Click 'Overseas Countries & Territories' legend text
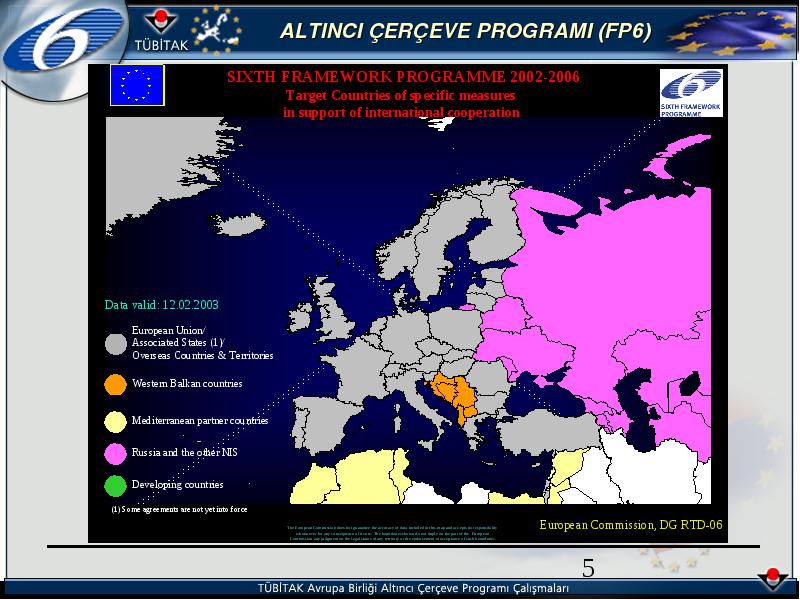 pos(203,355)
